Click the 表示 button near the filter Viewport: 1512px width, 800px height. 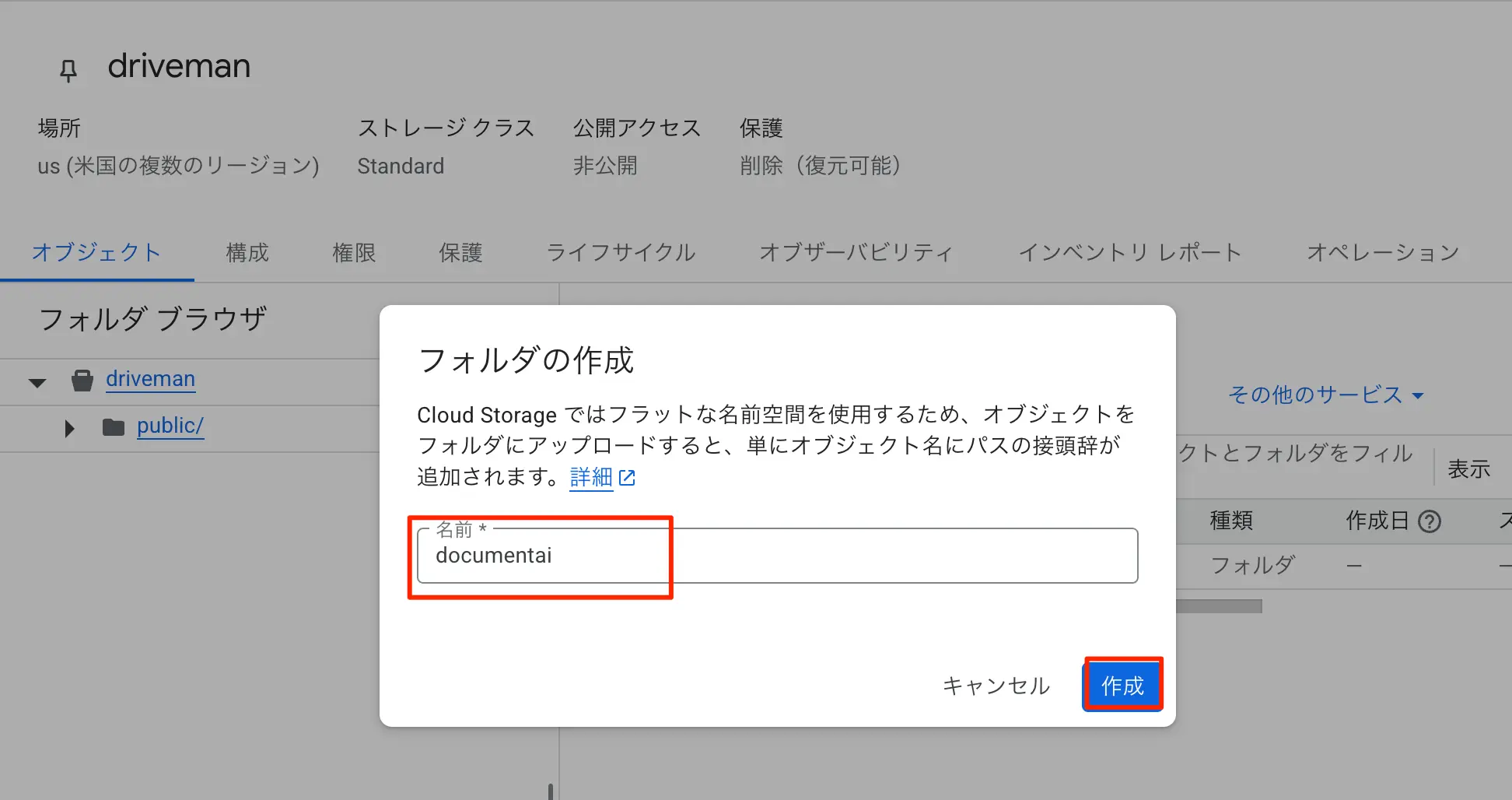pyautogui.click(x=1468, y=469)
